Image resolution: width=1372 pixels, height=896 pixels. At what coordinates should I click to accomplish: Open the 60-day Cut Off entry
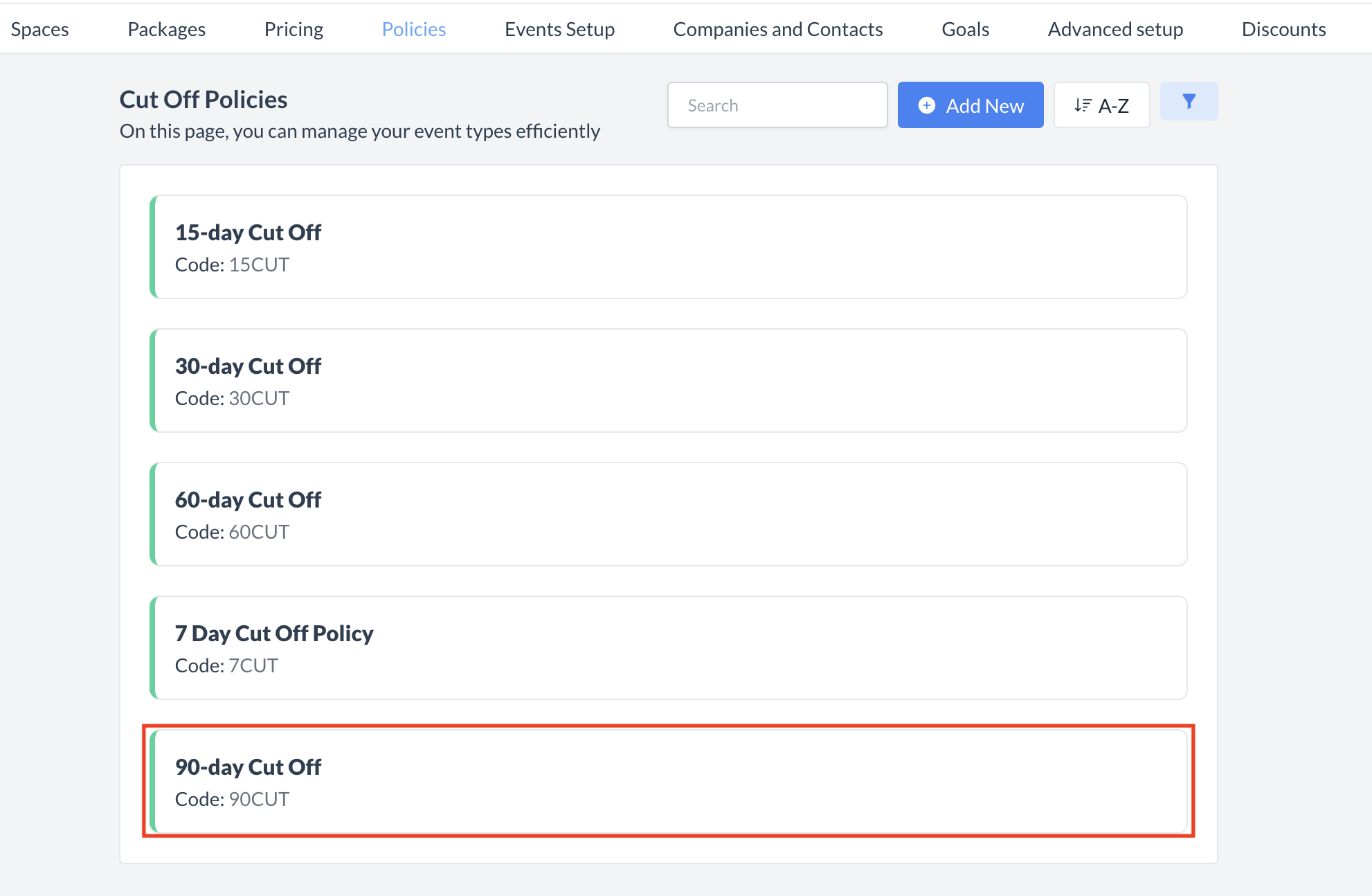click(668, 514)
